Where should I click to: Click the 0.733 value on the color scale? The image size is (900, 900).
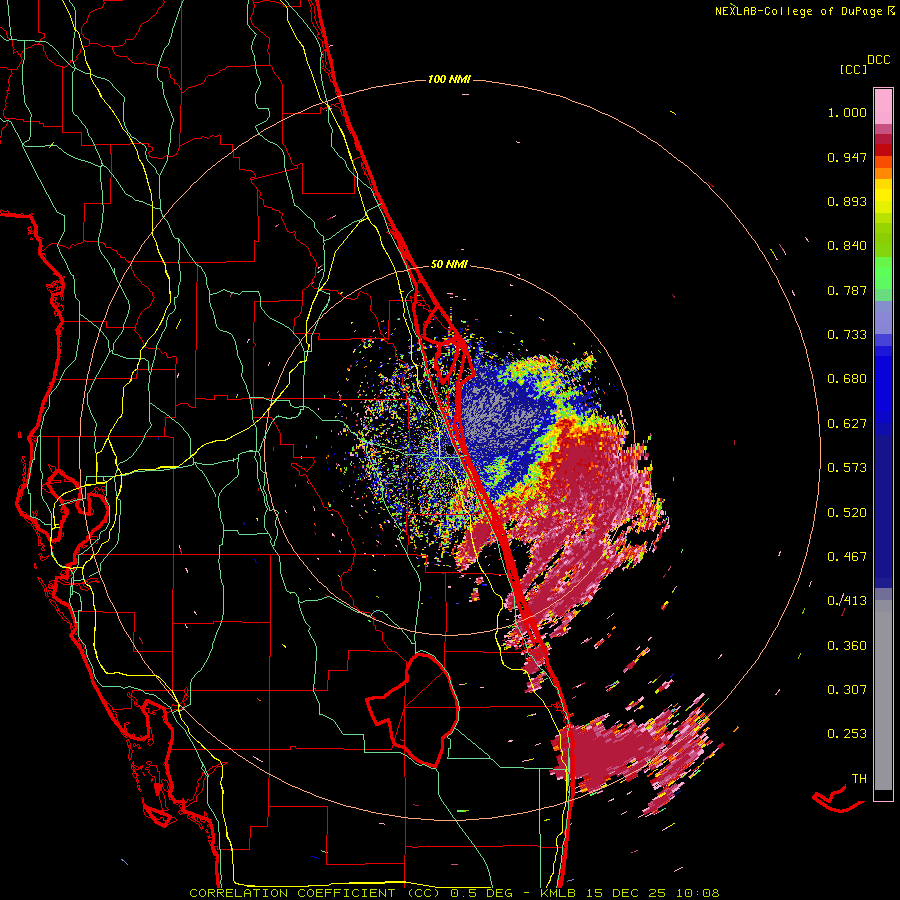tap(847, 335)
